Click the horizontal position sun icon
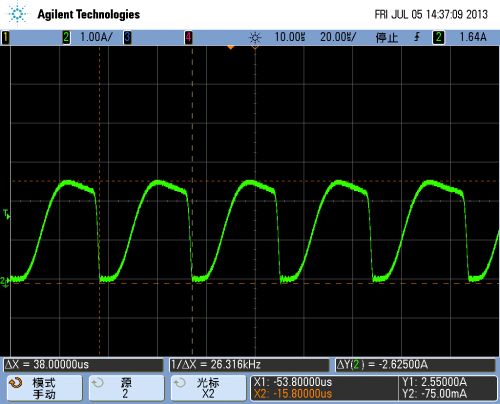The width and height of the screenshot is (500, 404). [255, 38]
